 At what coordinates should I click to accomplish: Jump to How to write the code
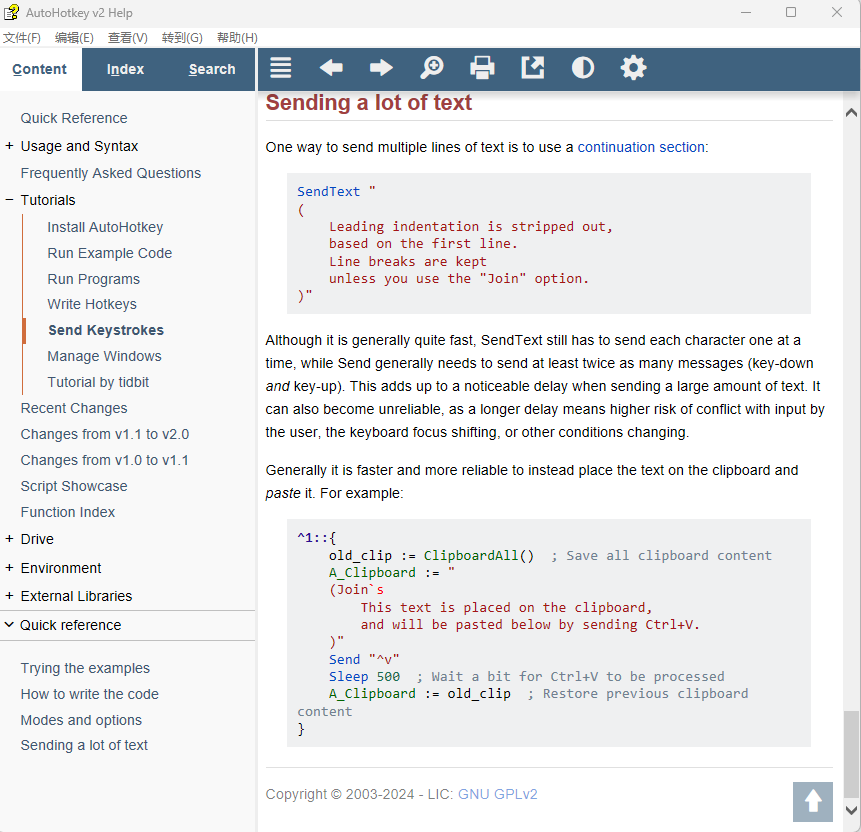(90, 694)
